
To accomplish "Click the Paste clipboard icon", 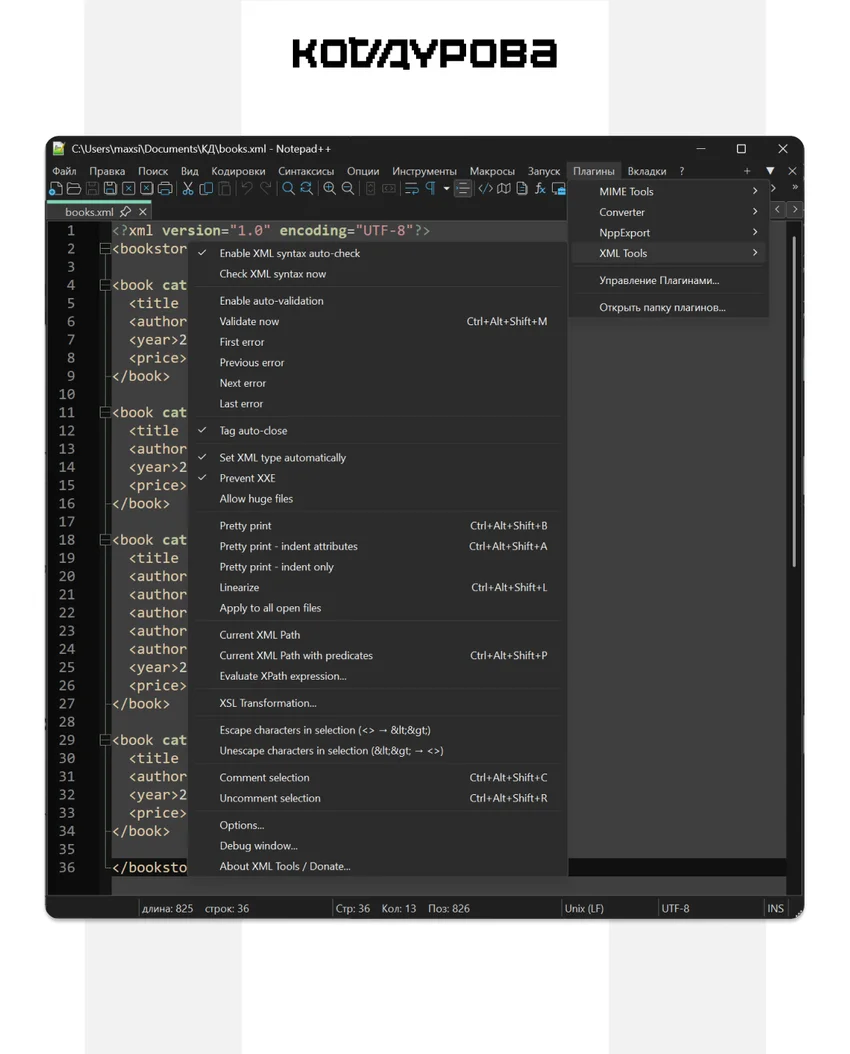I will click(x=224, y=189).
